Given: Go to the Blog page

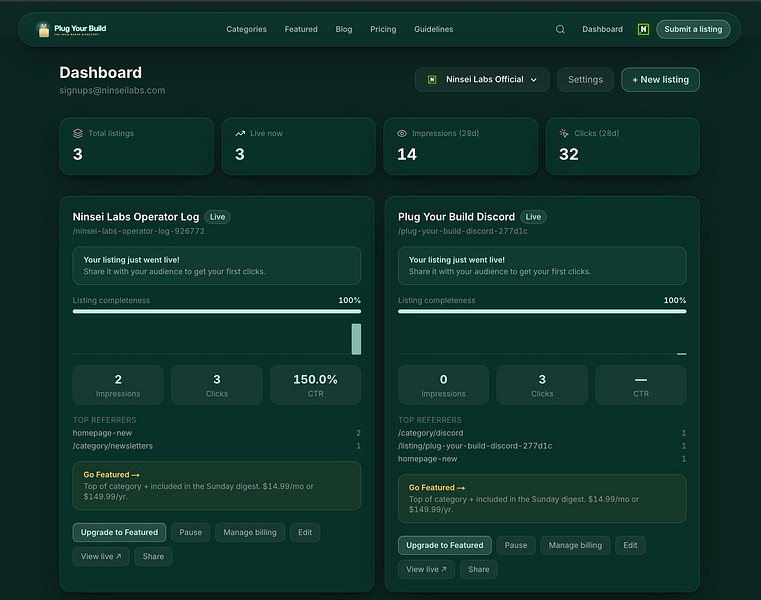Looking at the screenshot, I should 344,29.
